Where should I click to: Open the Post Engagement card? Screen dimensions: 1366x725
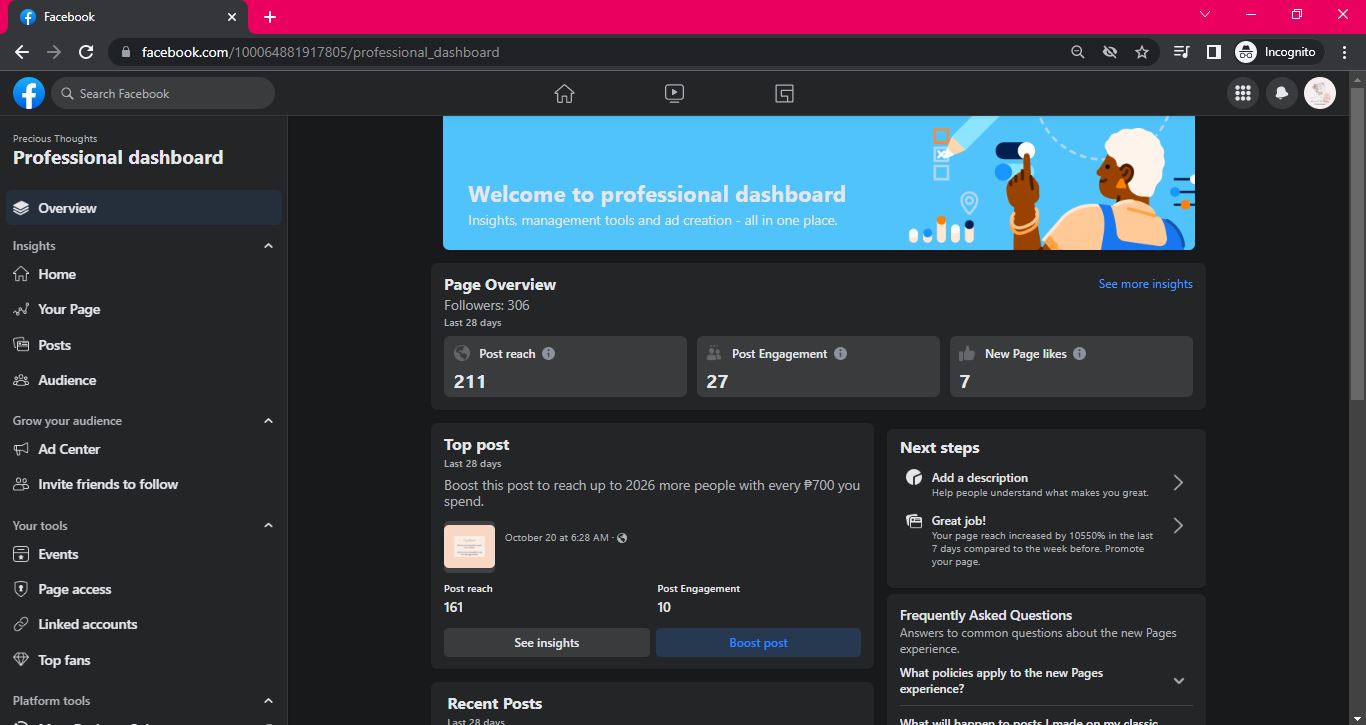tap(818, 366)
